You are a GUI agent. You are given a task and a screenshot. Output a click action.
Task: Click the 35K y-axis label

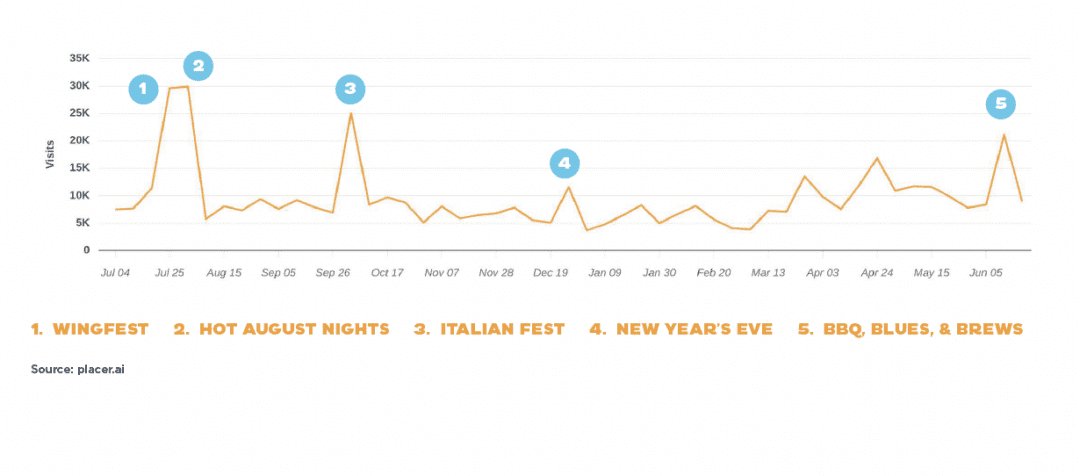click(x=80, y=58)
